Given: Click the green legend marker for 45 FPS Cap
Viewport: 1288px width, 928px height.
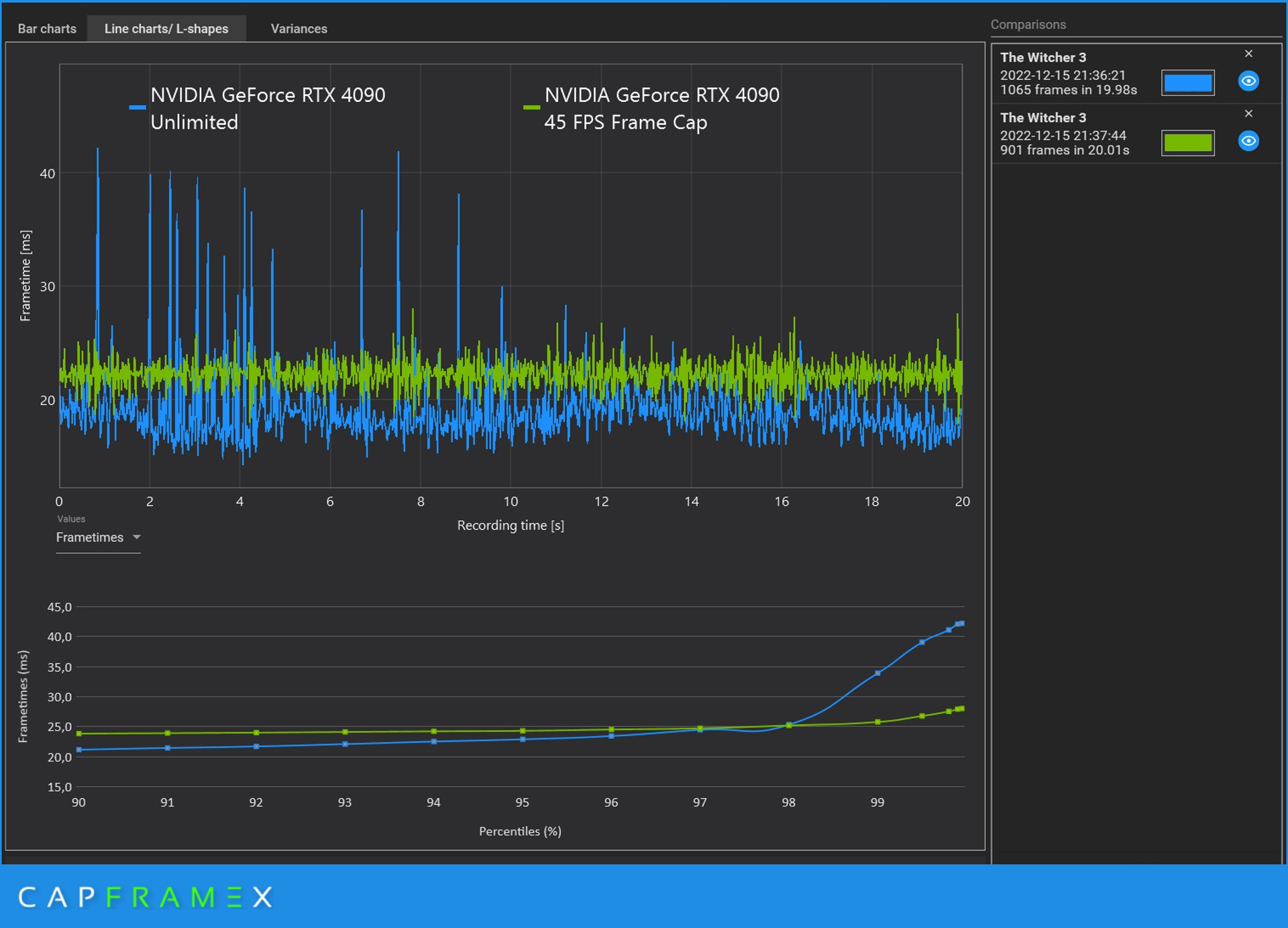Looking at the screenshot, I should 531,108.
